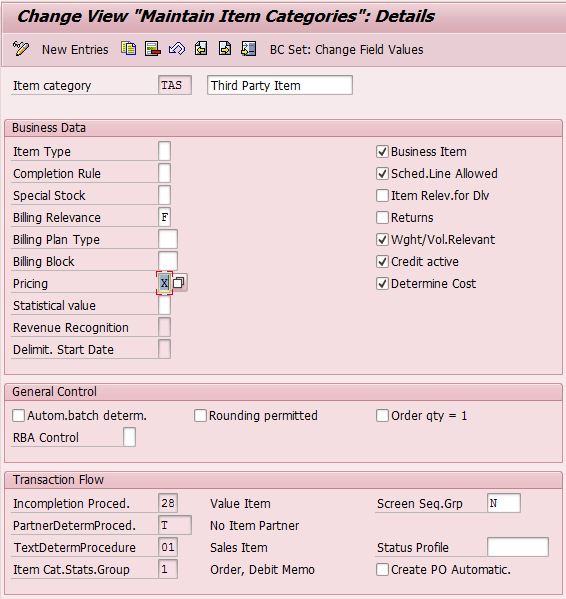Disable the Credit active checkbox
The image size is (566, 599).
[382, 262]
